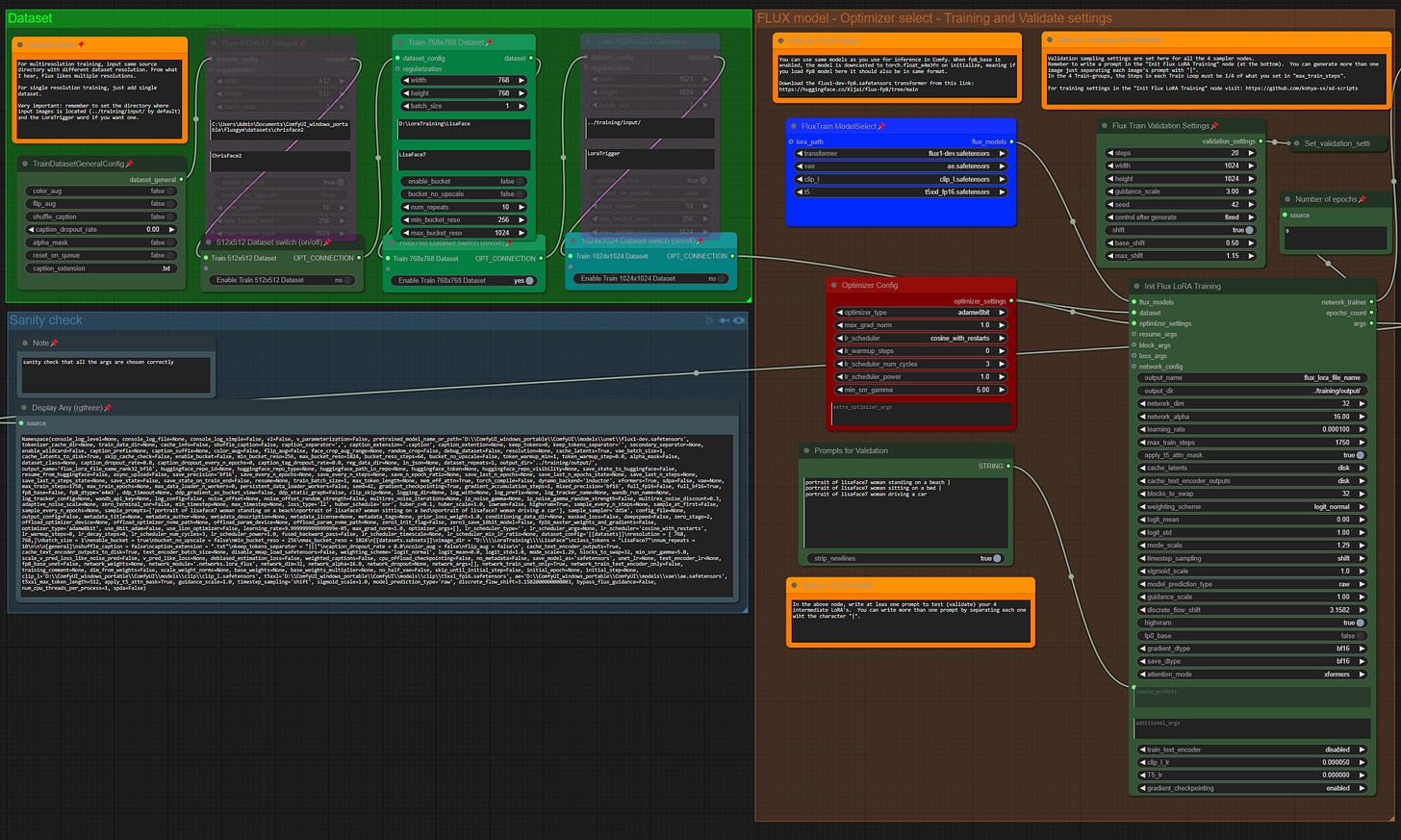The width and height of the screenshot is (1401, 840).
Task: Click the left arrow to decrease network_dim
Action: tap(1142, 404)
